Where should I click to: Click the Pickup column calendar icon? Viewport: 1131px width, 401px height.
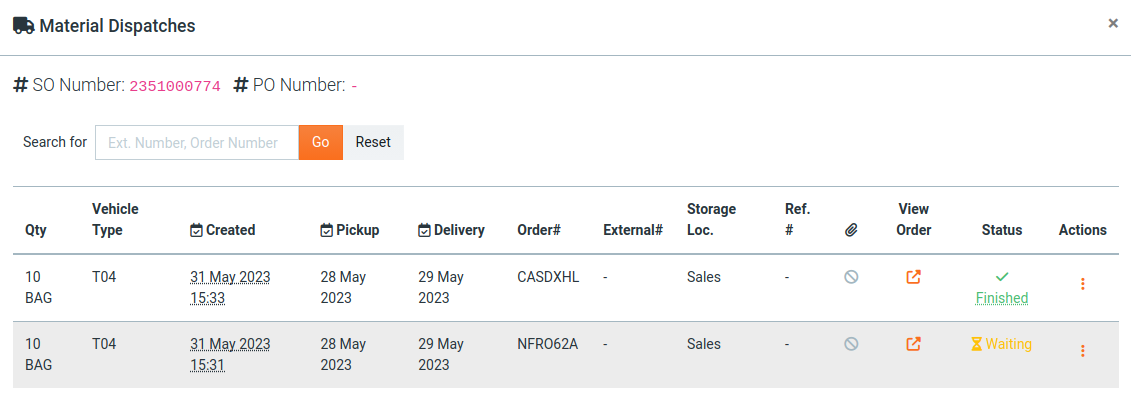click(326, 230)
